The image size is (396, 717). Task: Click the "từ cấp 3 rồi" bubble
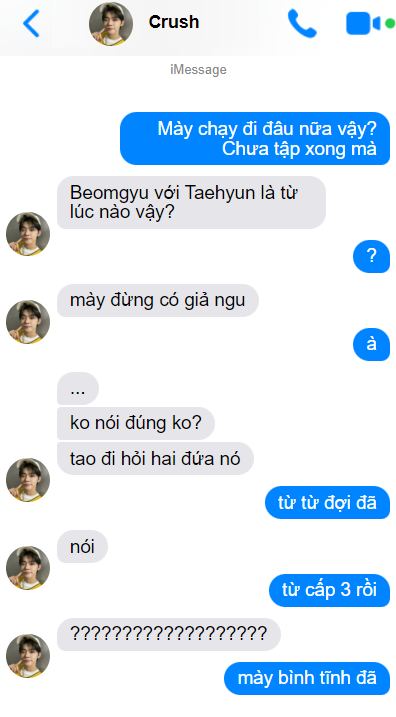(329, 590)
